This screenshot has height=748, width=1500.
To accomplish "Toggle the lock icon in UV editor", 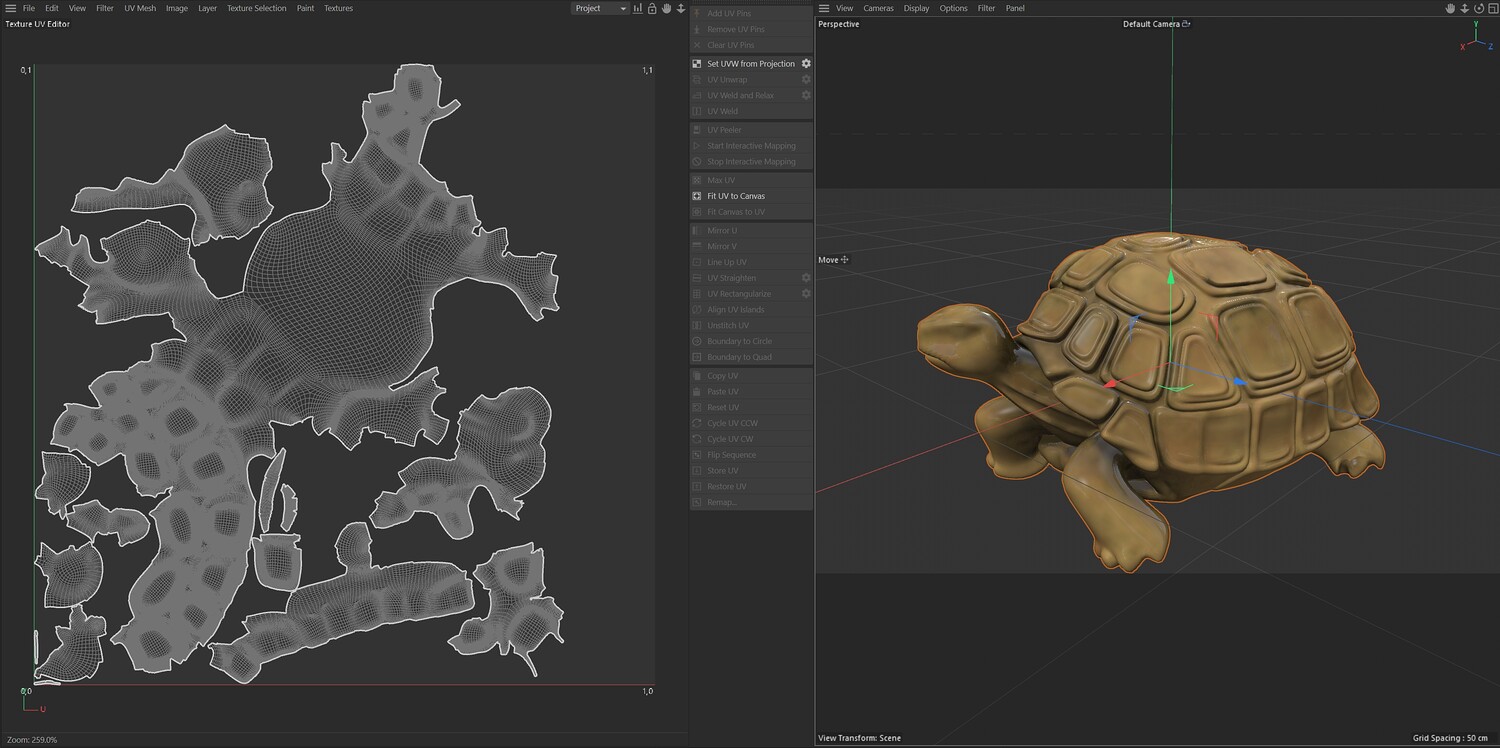I will (x=652, y=8).
